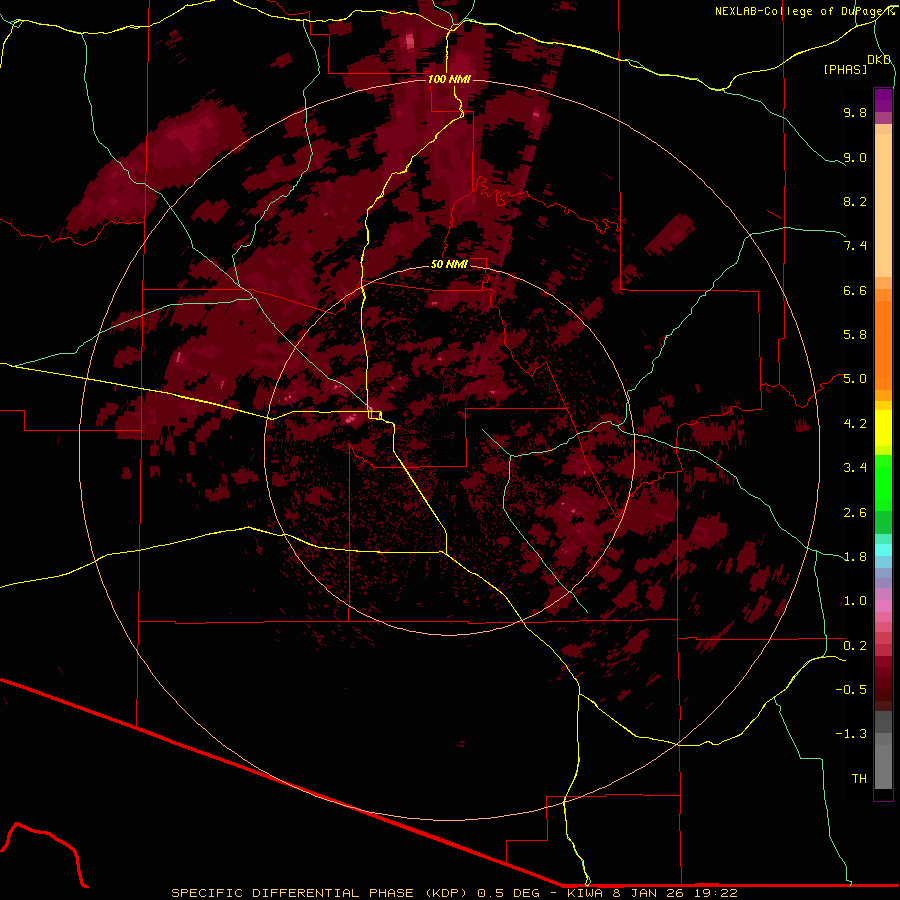Click the DKD text above the legend

(x=879, y=59)
